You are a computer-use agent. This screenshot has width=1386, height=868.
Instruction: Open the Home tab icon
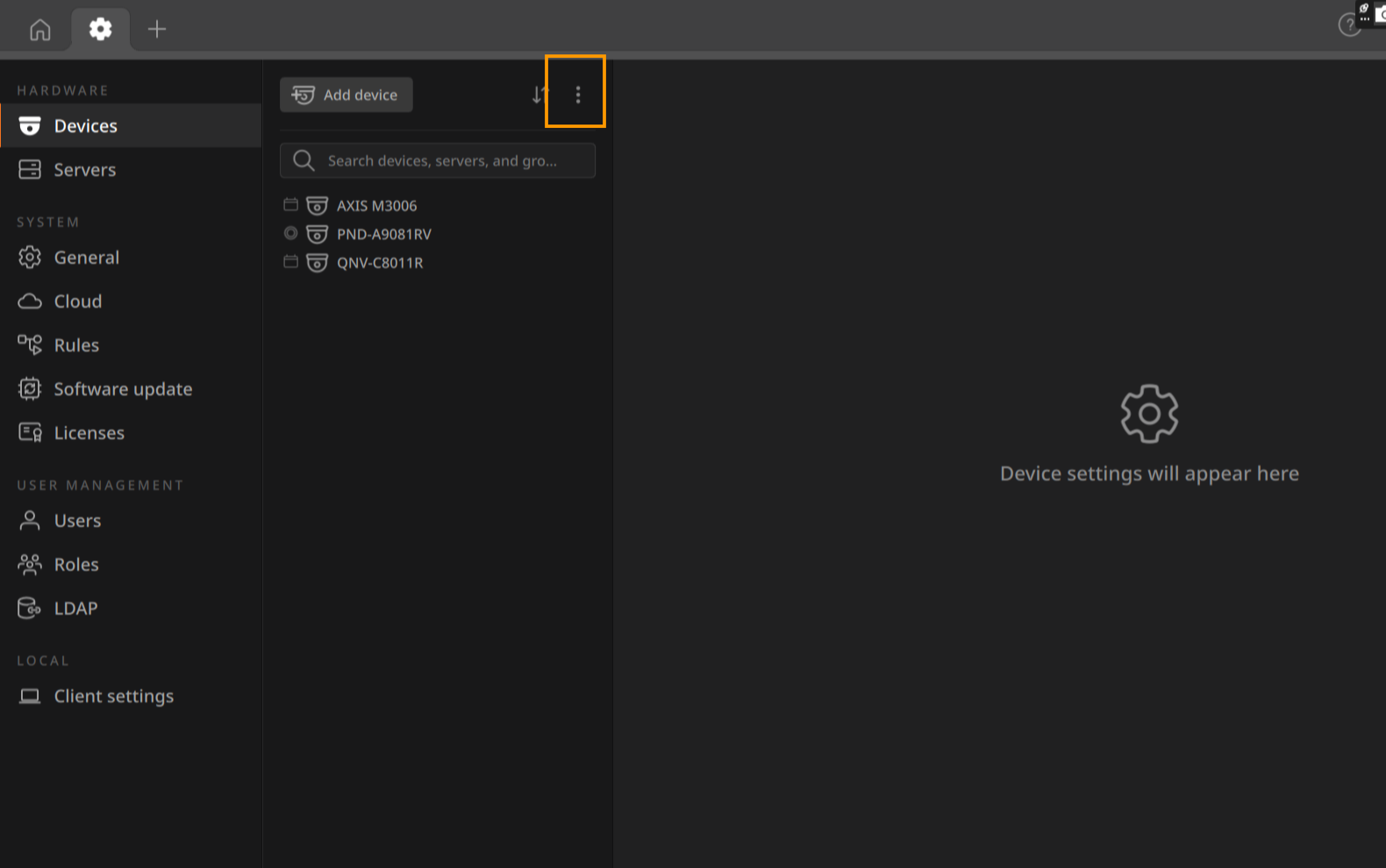click(40, 30)
